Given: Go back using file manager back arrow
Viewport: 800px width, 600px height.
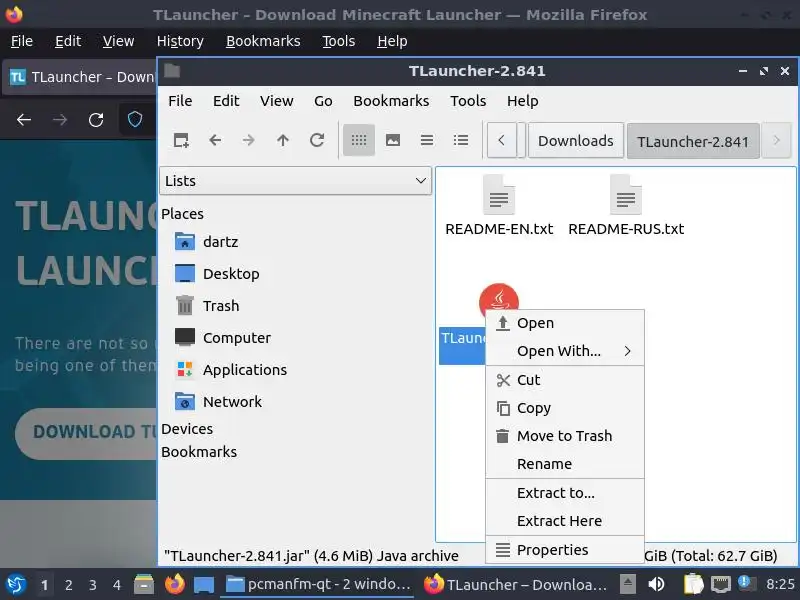Looking at the screenshot, I should (215, 140).
